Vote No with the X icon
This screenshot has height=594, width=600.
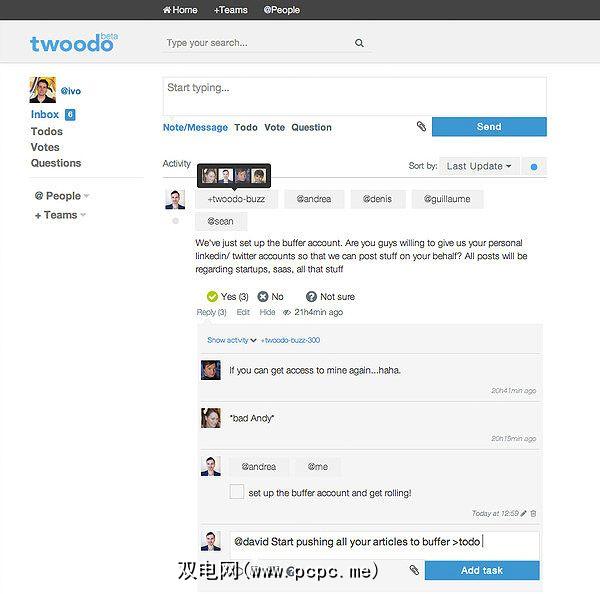click(x=262, y=296)
